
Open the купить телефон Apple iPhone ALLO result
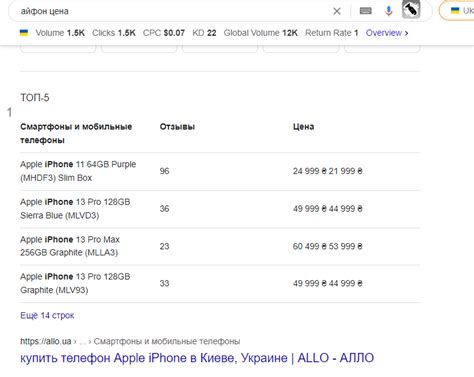(197, 358)
